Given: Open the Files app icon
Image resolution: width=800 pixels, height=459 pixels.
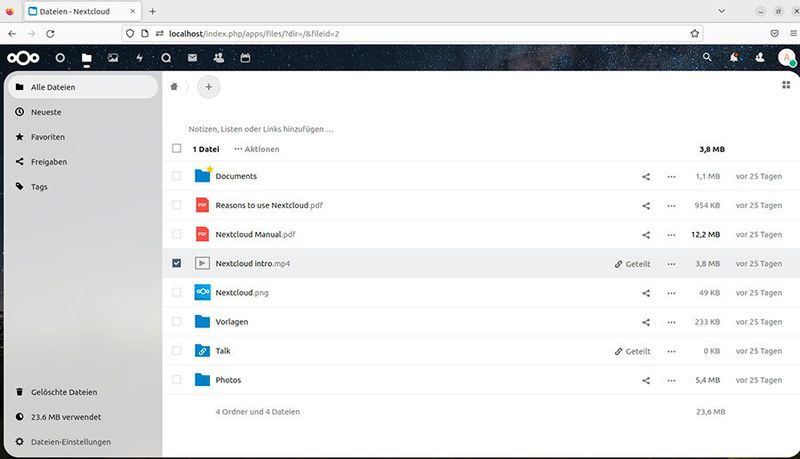Looking at the screenshot, I should [87, 58].
